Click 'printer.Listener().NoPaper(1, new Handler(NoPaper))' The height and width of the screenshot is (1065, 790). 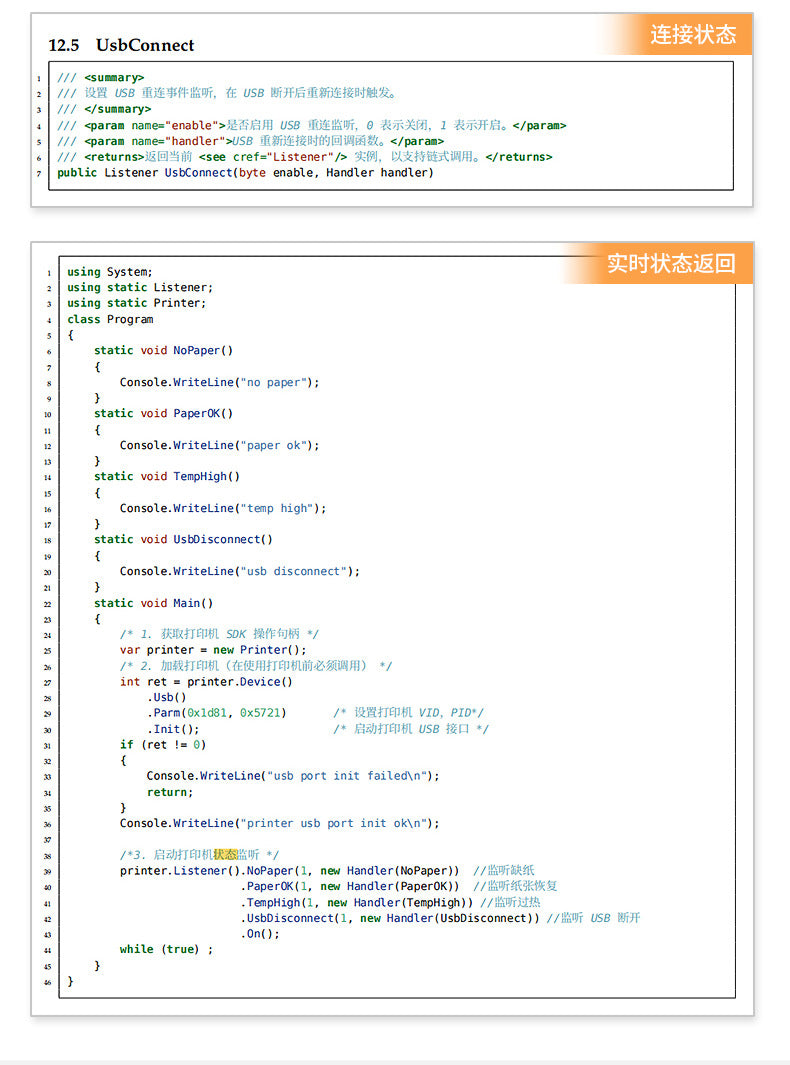289,871
